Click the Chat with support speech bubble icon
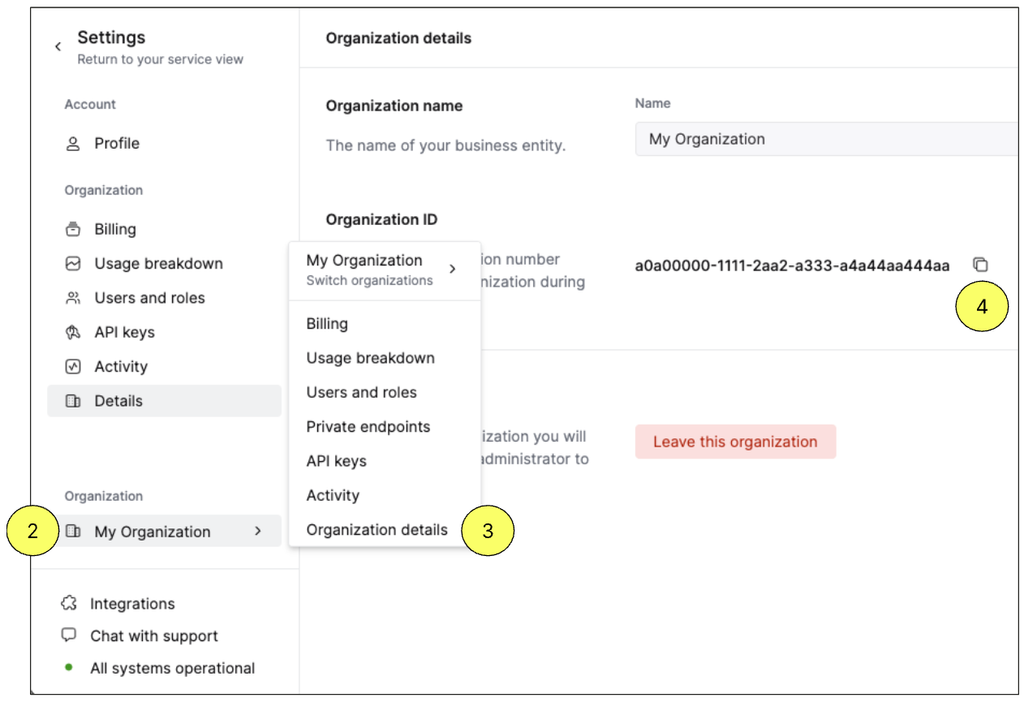The width and height of the screenshot is (1024, 703). [68, 635]
